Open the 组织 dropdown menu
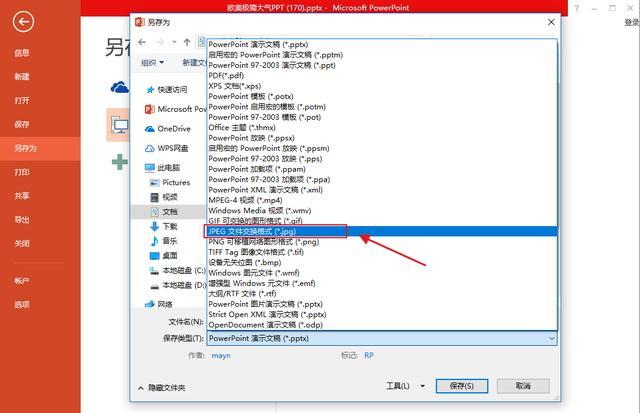The height and width of the screenshot is (413, 640). pos(152,62)
